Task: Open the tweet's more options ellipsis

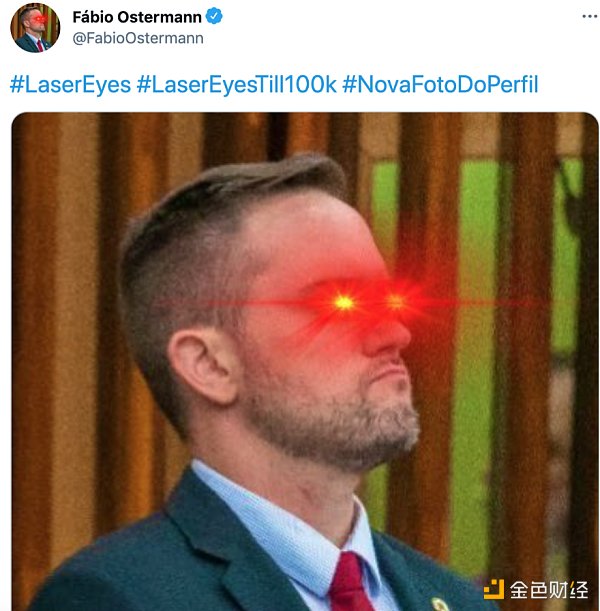Action: coord(590,16)
